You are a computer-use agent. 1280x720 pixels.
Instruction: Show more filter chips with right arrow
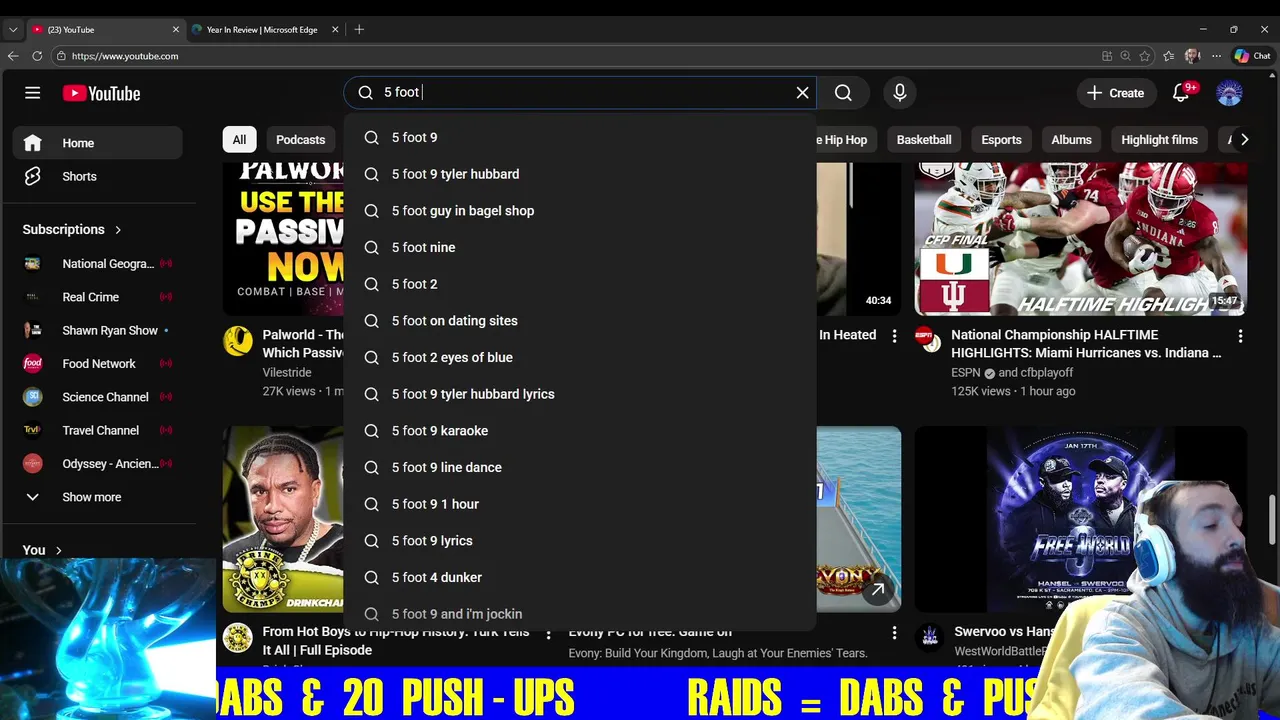pyautogui.click(x=1244, y=140)
